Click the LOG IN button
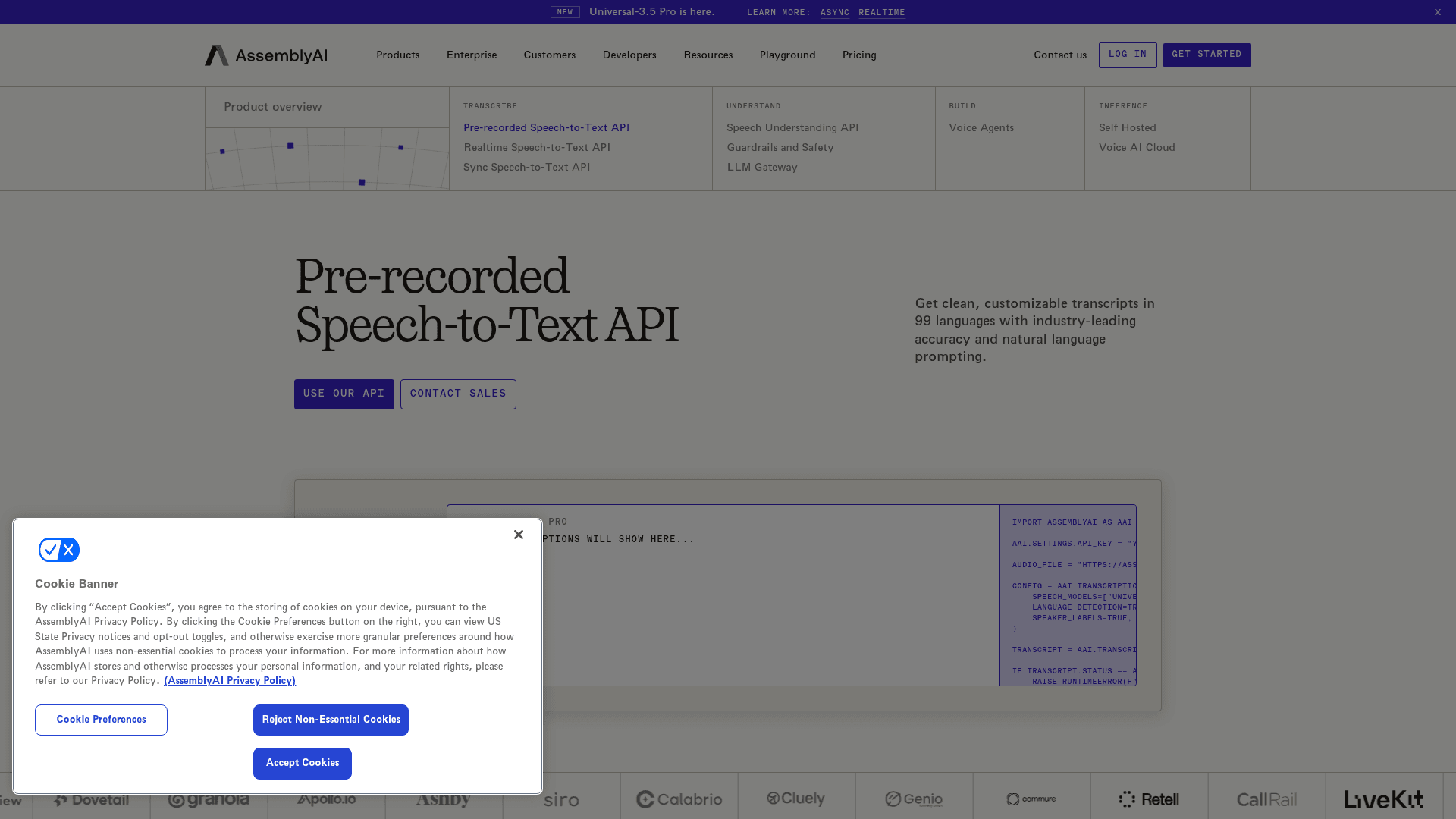The image size is (1456, 819). [1128, 55]
